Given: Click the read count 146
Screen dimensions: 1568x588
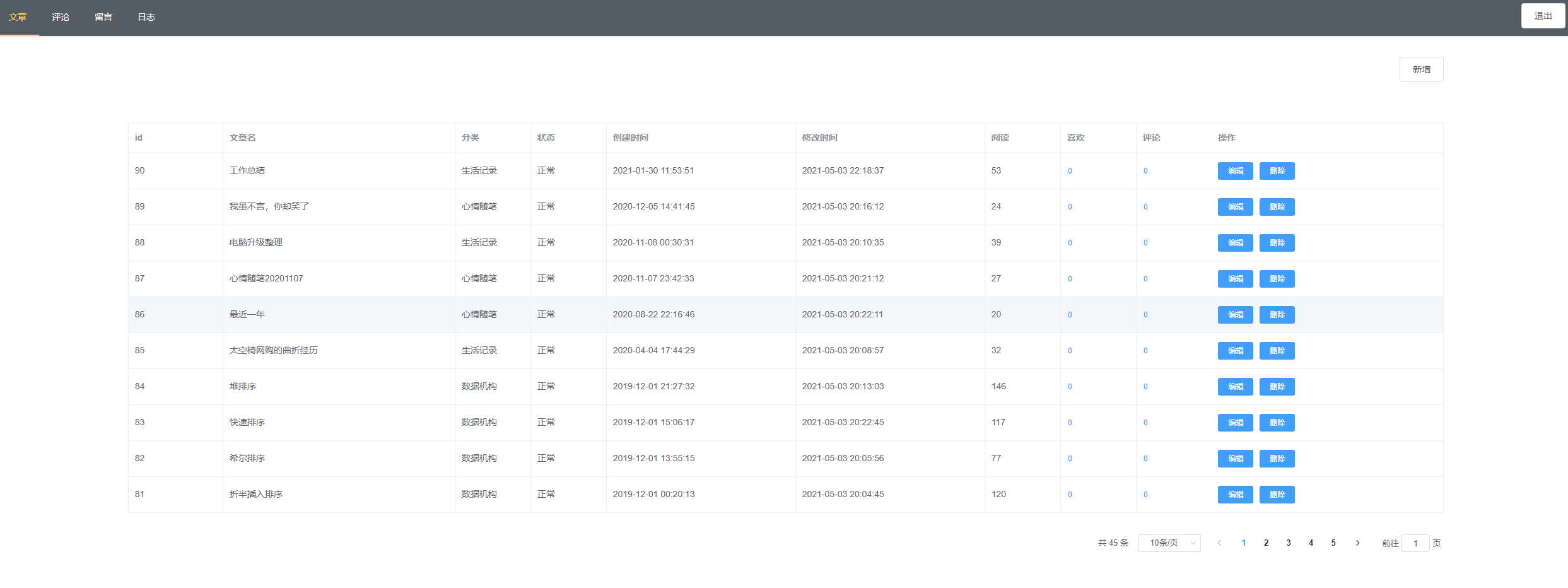Looking at the screenshot, I should pos(998,386).
